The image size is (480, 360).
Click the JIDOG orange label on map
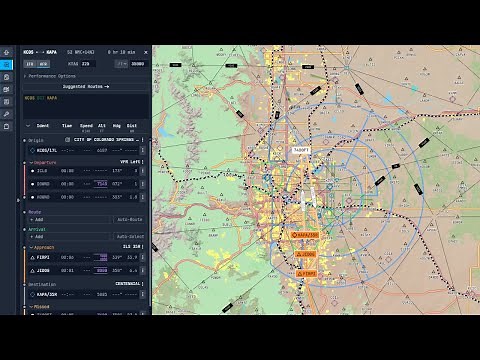coord(305,254)
